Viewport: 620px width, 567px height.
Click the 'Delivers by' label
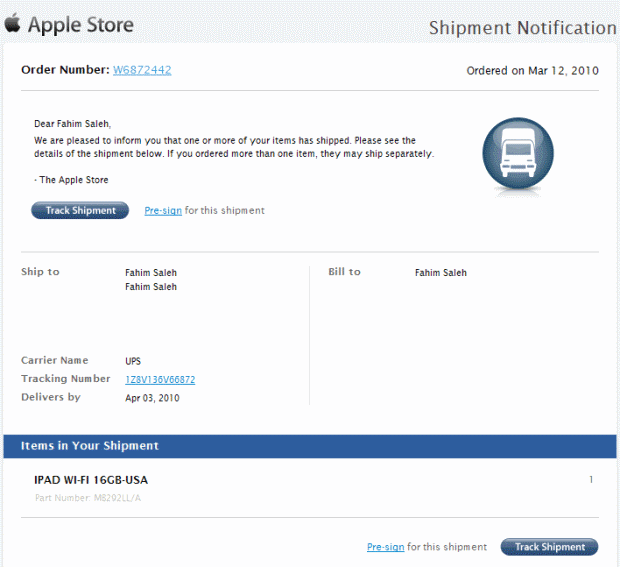[x=51, y=397]
